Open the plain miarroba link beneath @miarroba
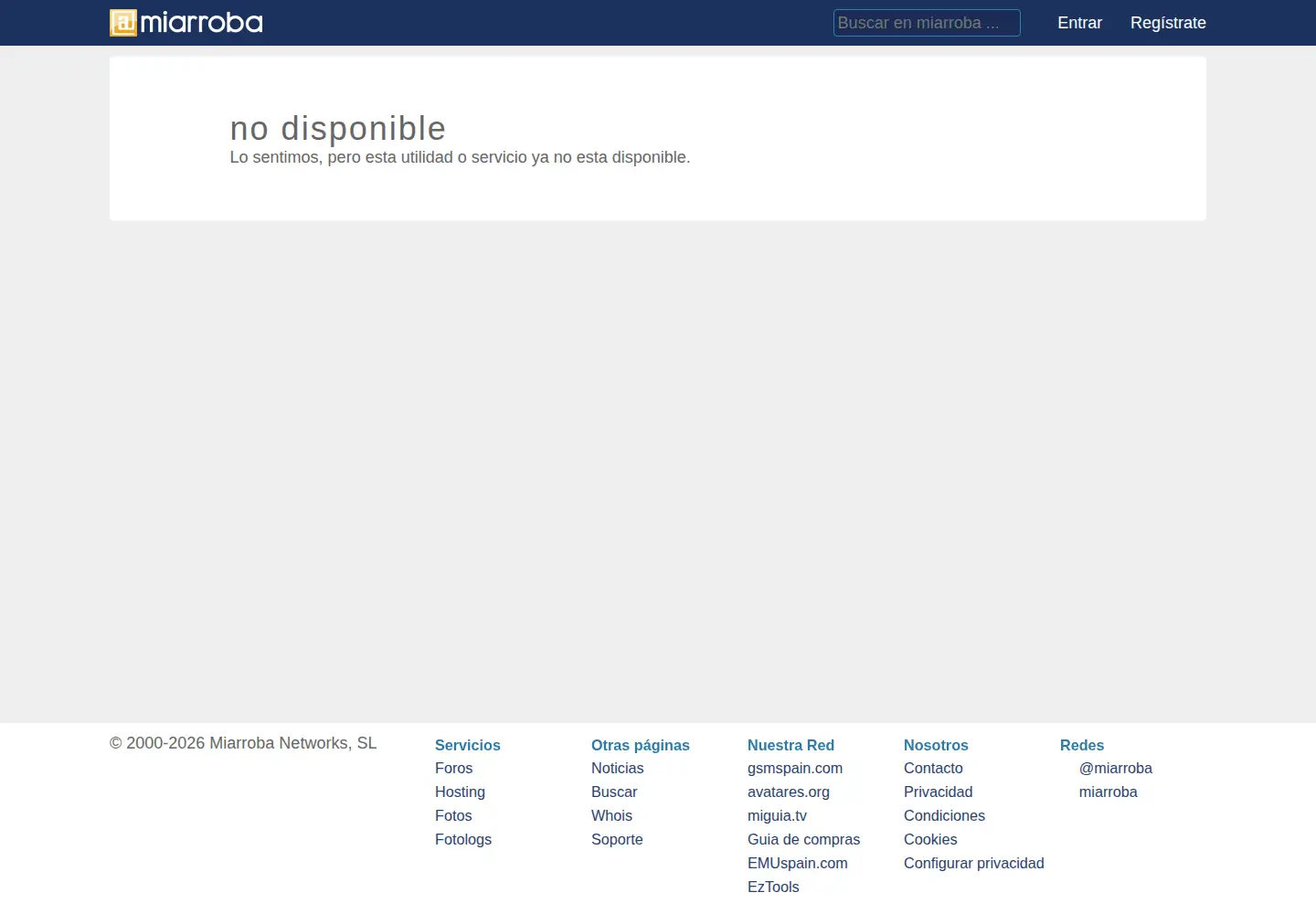 pyautogui.click(x=1108, y=792)
